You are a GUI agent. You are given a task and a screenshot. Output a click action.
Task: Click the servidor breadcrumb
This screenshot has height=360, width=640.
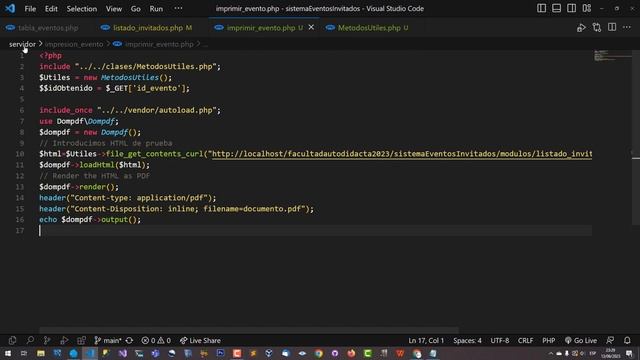tap(22, 44)
